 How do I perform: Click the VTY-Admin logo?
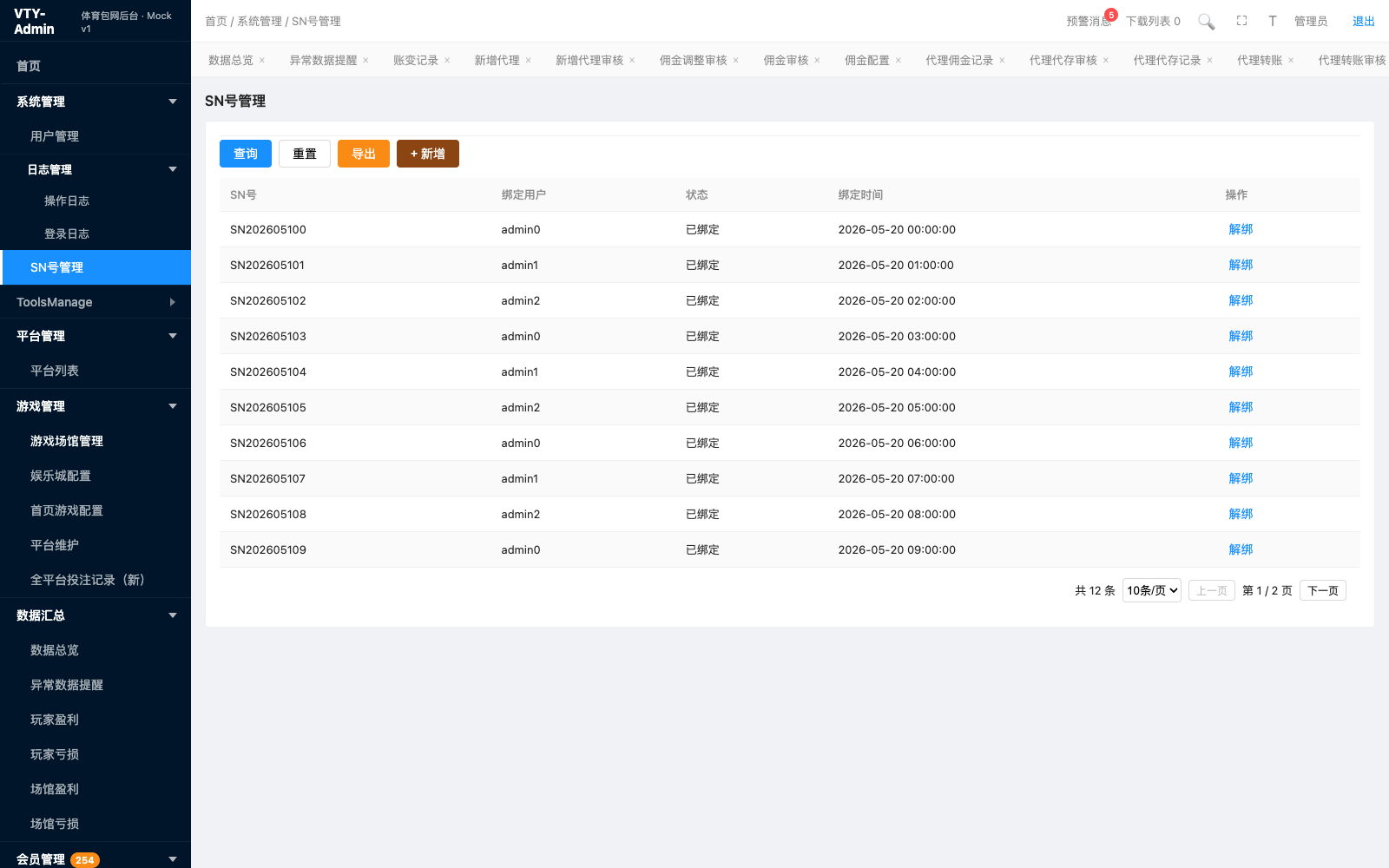(x=35, y=22)
